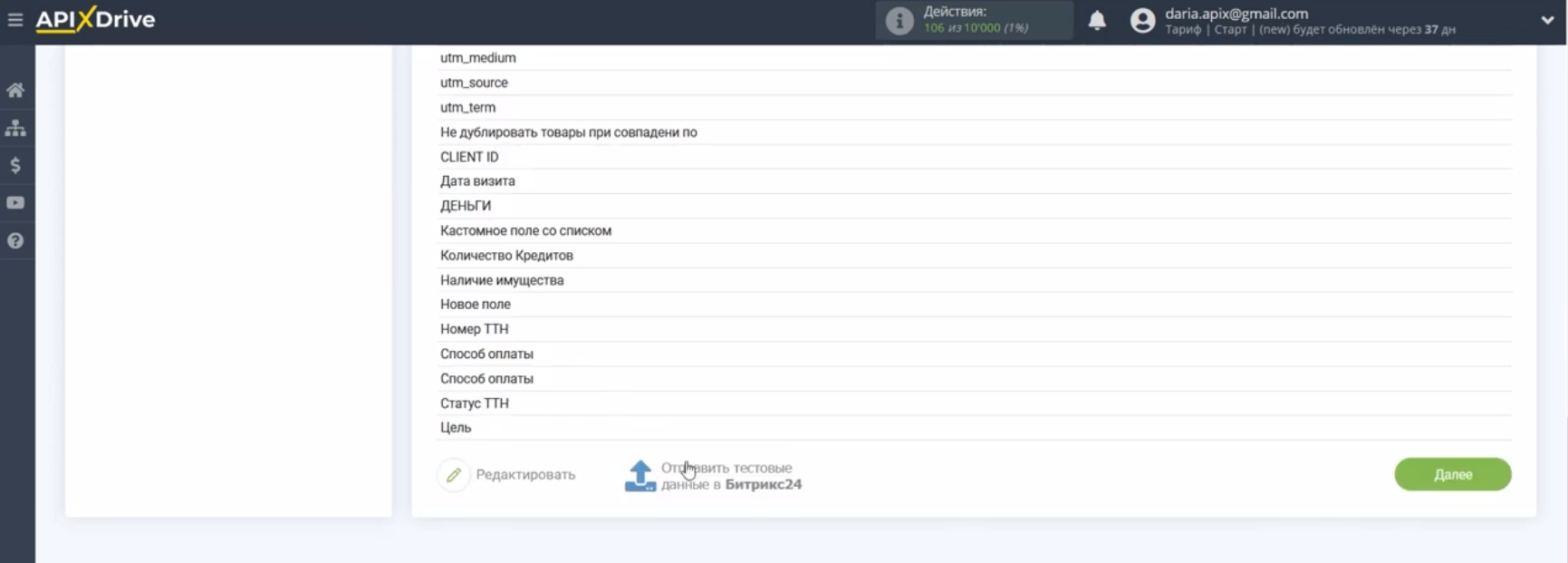
Task: Select the ДЕНЬГИ row
Action: 975,206
